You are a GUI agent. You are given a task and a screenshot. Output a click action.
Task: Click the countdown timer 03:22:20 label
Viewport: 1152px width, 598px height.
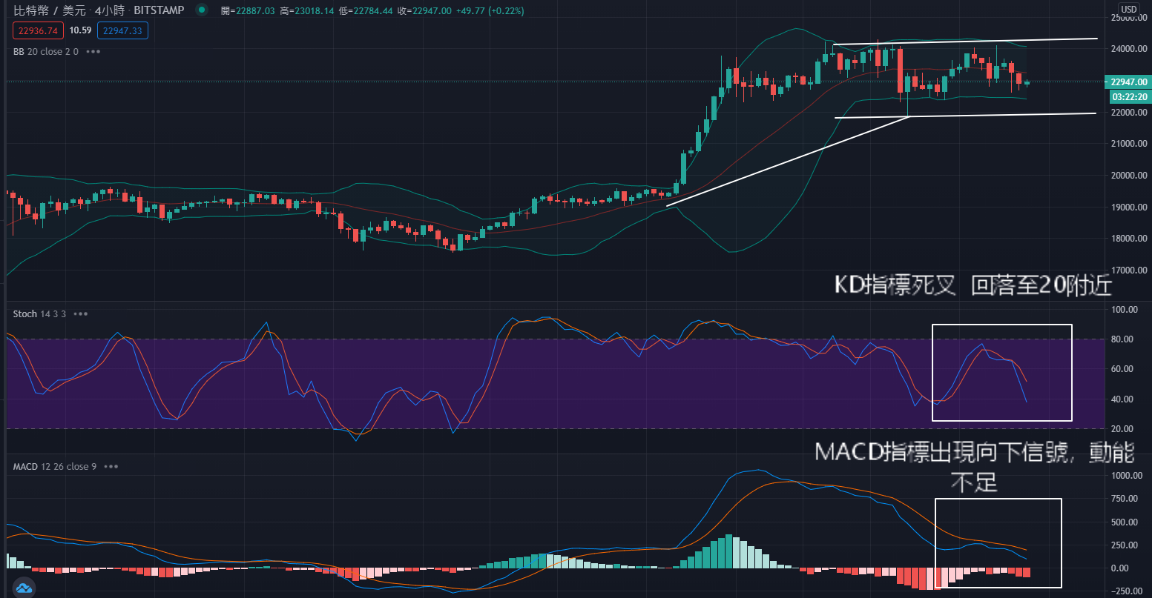click(x=1127, y=96)
